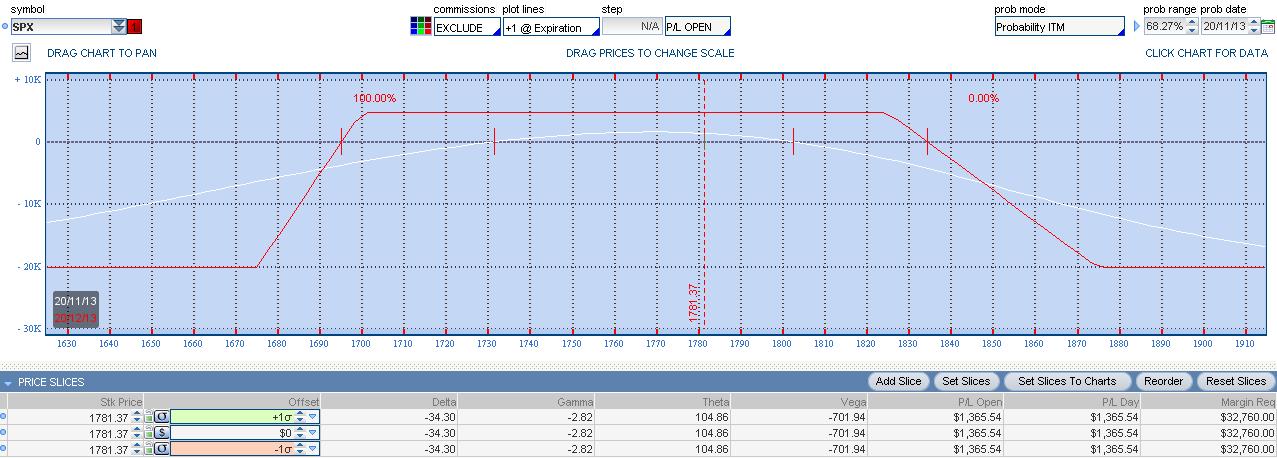The width and height of the screenshot is (1277, 458).
Task: Click Set Slices To Charts button
Action: (x=1067, y=381)
